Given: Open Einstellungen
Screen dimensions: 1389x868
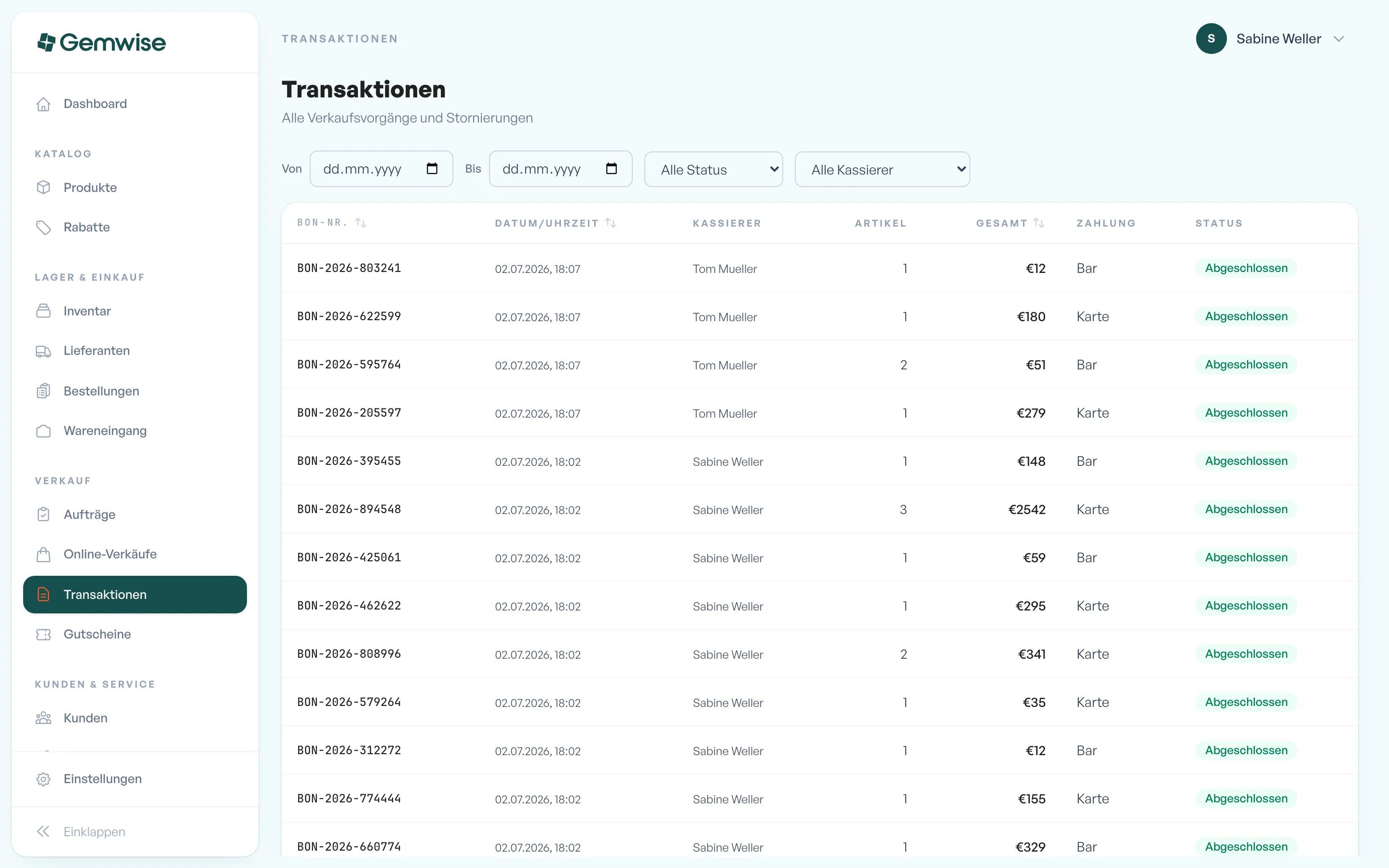Looking at the screenshot, I should click(135, 779).
